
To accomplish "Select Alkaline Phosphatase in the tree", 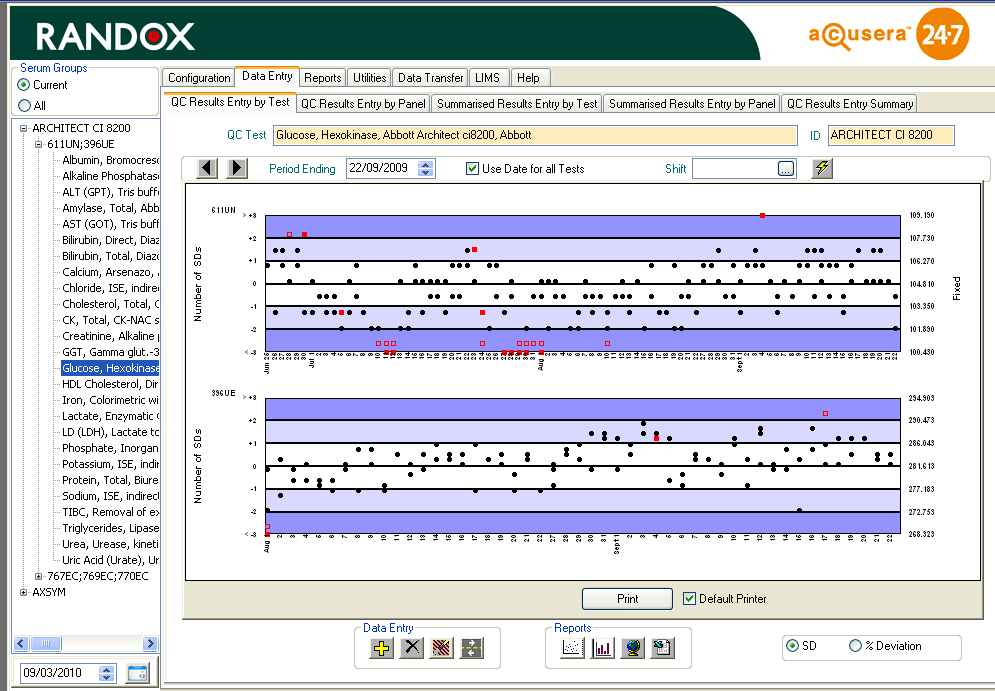I will [110, 176].
